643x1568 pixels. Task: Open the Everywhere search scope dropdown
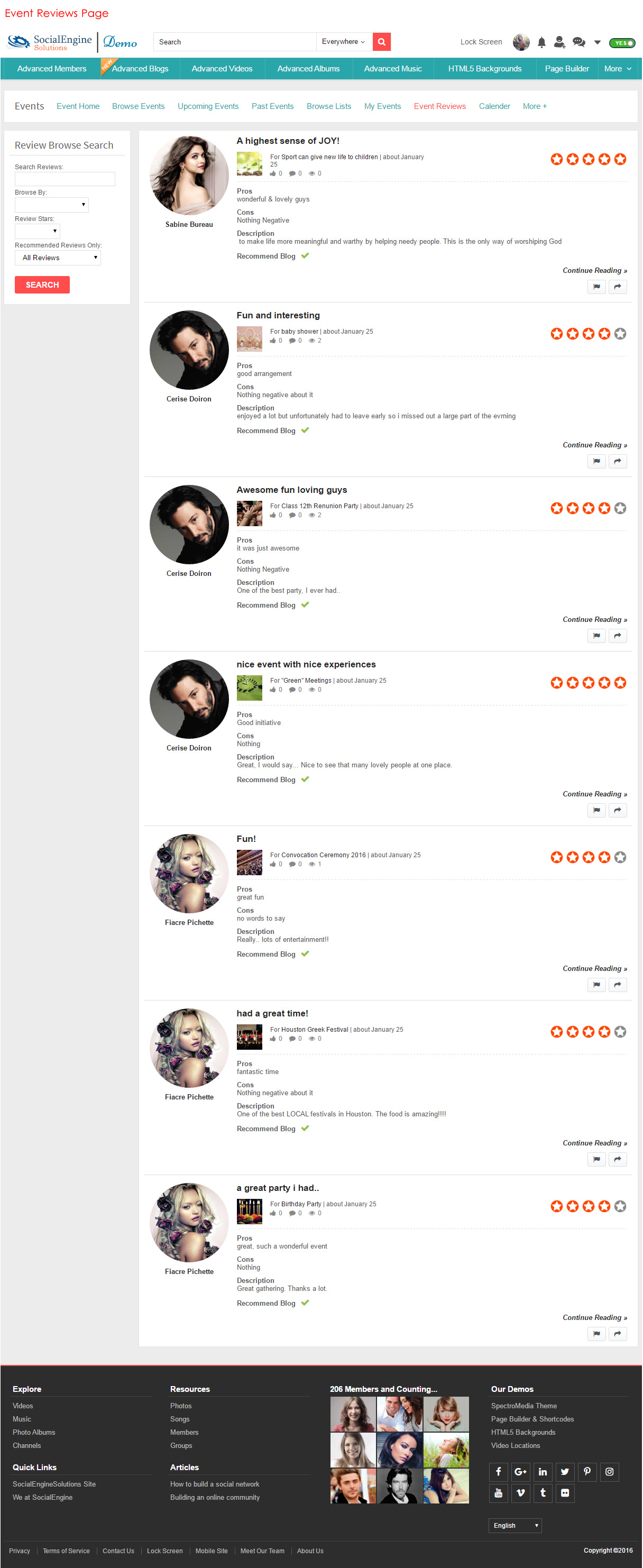(343, 42)
